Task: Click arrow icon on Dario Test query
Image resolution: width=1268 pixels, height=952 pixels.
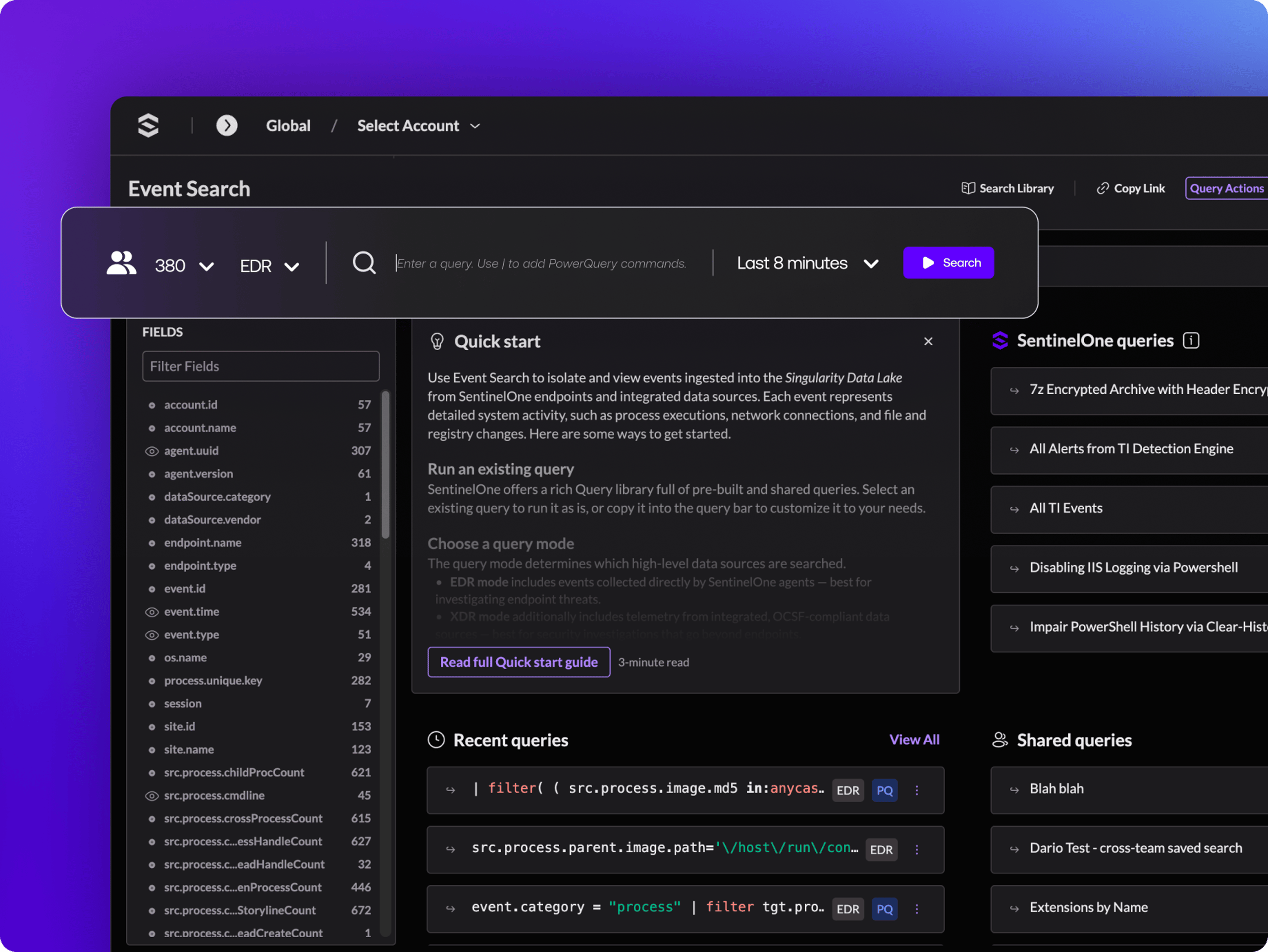Action: 1014,850
